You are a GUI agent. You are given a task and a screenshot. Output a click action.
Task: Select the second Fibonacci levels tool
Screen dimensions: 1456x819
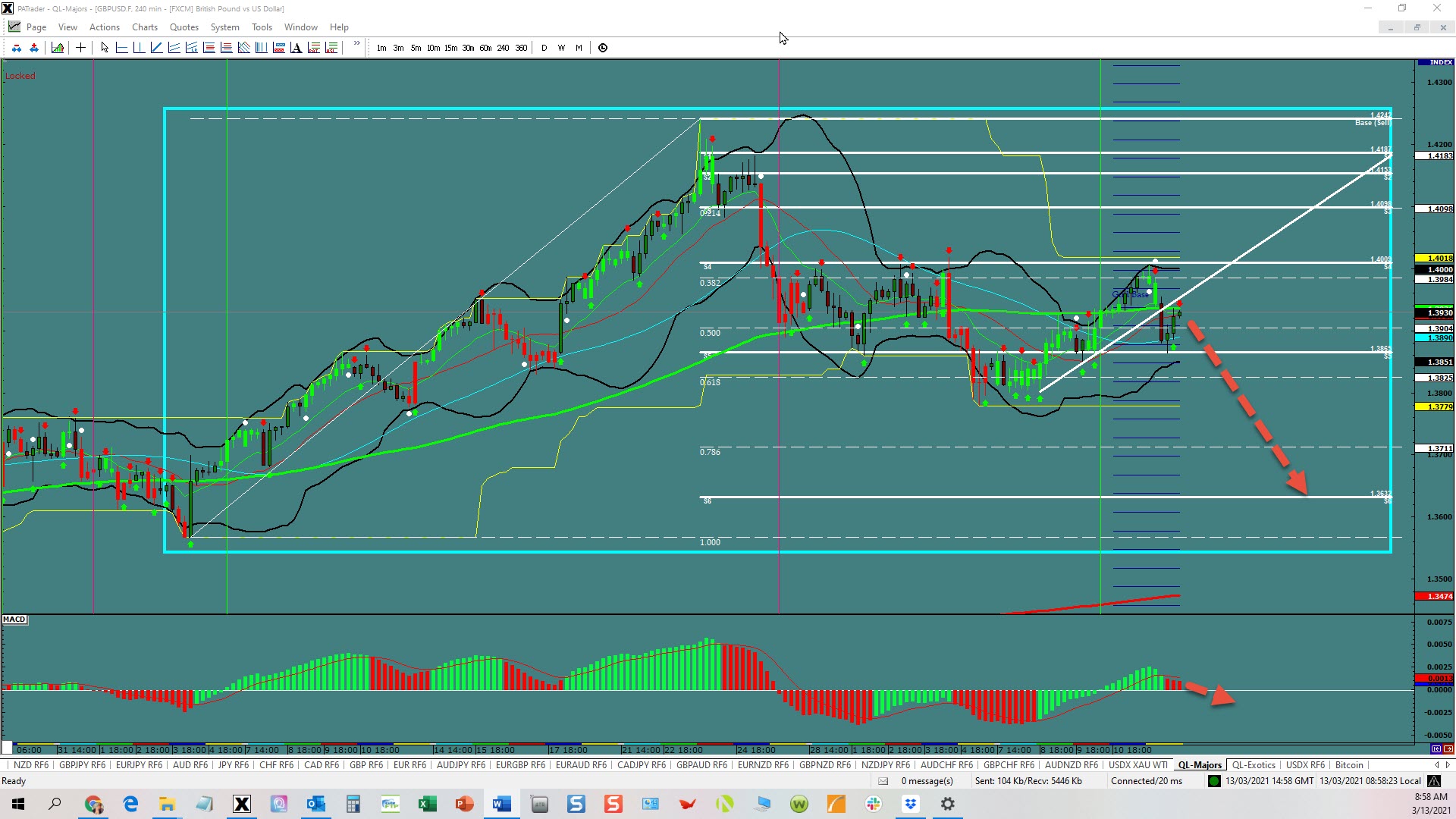point(226,48)
